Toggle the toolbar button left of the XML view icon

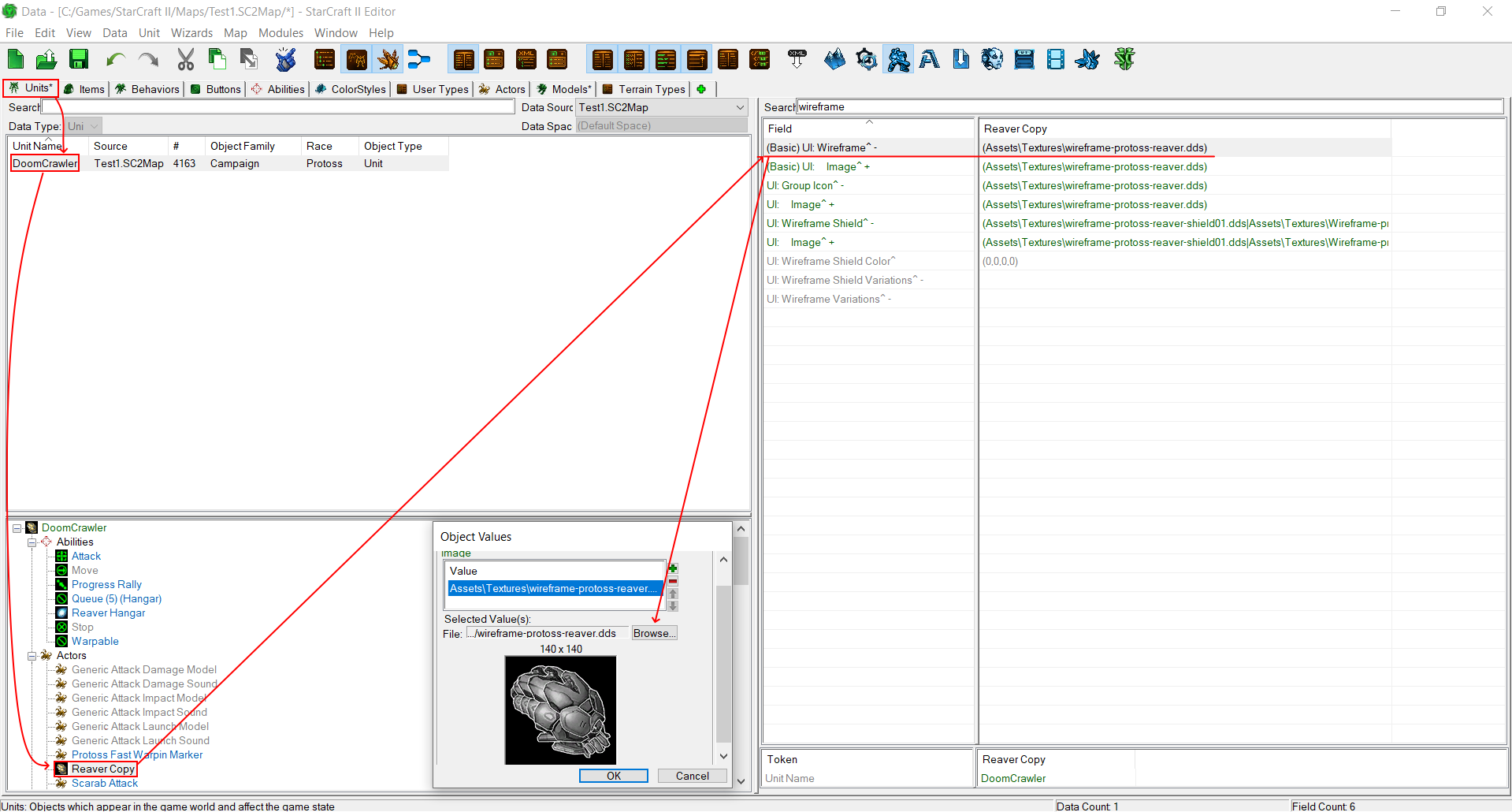(x=495, y=59)
